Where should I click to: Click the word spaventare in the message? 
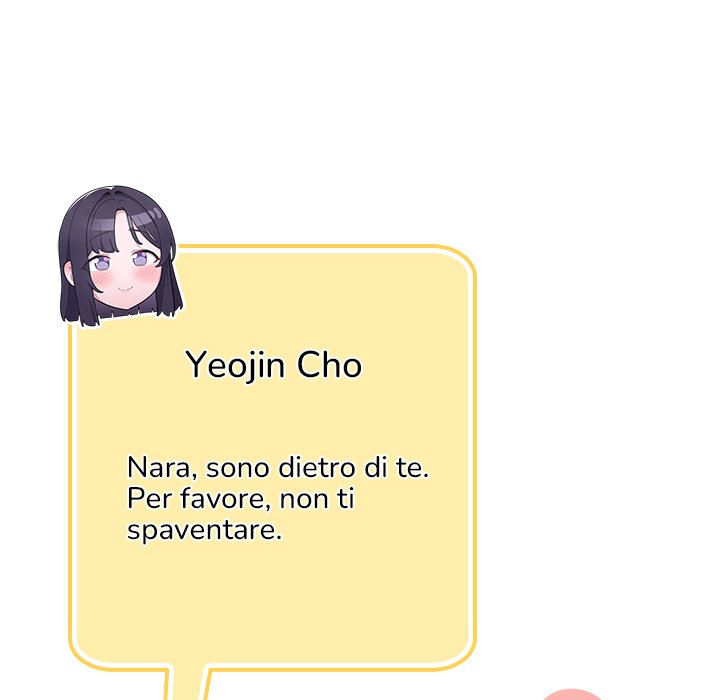[x=204, y=530]
